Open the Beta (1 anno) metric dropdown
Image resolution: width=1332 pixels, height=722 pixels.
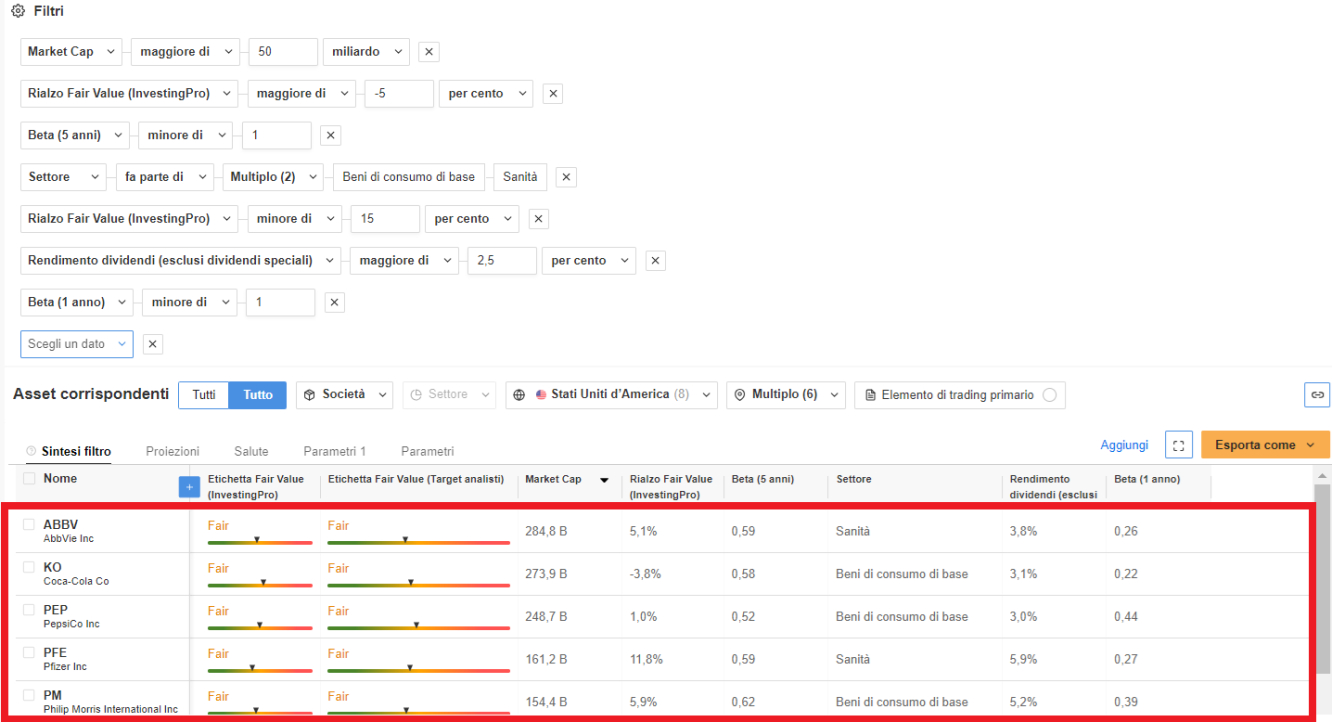pos(77,302)
